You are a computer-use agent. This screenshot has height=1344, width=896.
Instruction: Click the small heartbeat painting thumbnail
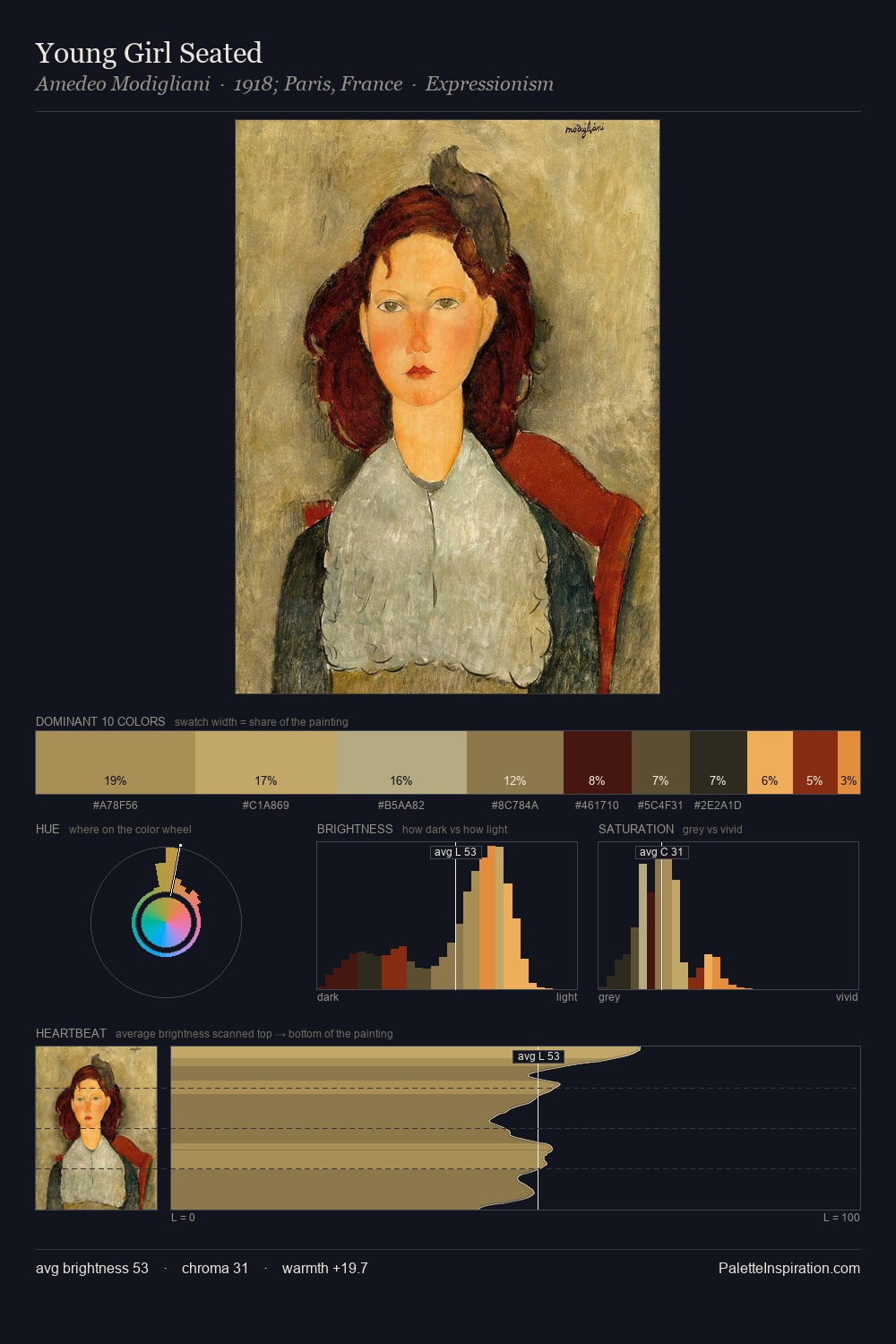point(96,1128)
